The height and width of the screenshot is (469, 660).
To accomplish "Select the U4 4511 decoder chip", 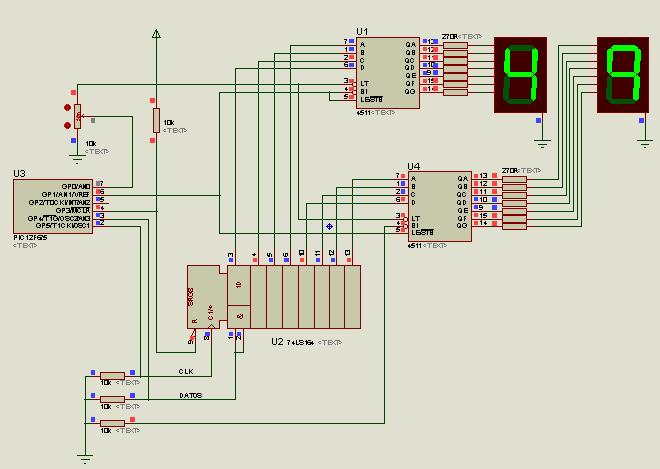I will (439, 206).
